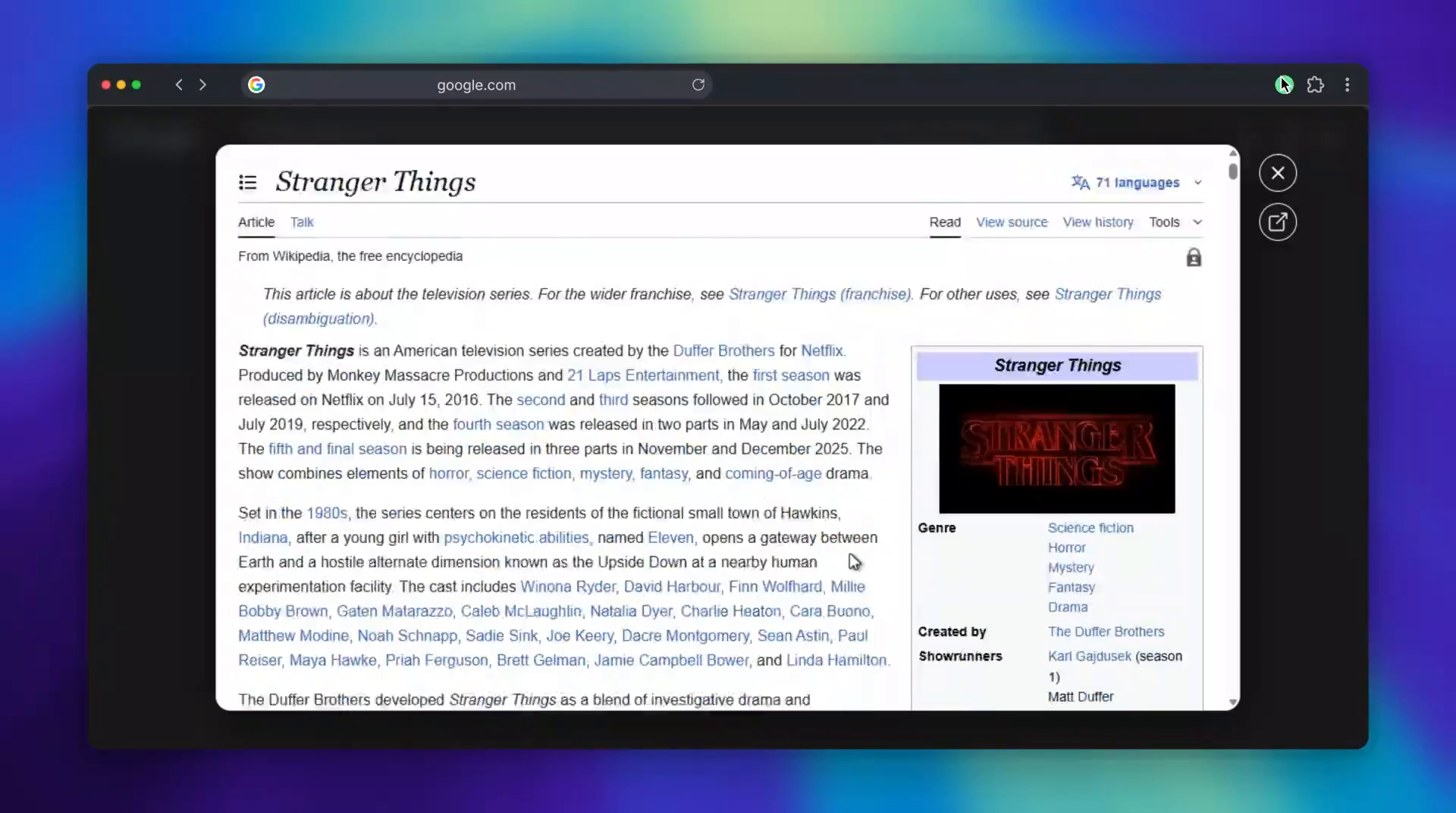Image resolution: width=1456 pixels, height=813 pixels.
Task: Open the View history tab
Action: coord(1098,222)
